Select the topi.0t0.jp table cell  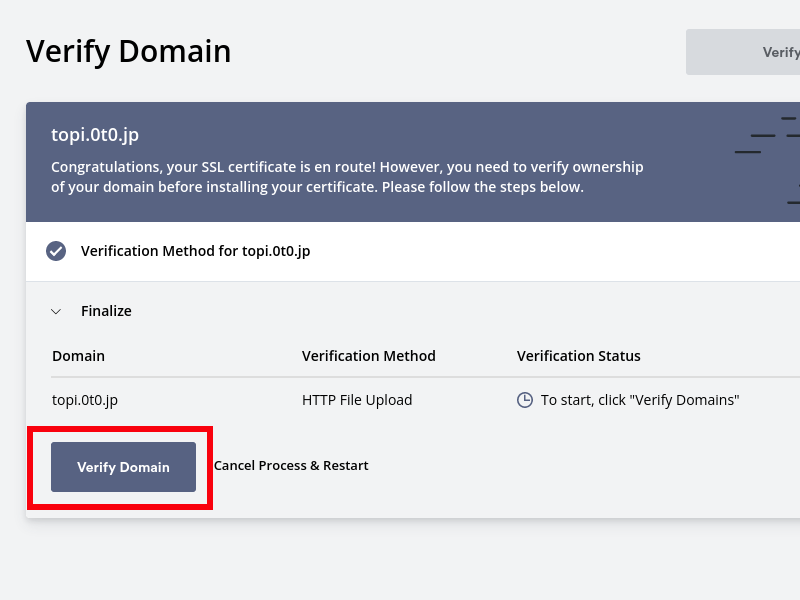click(x=85, y=400)
